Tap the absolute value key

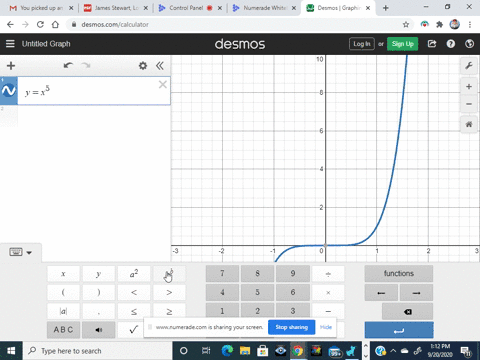coord(63,311)
